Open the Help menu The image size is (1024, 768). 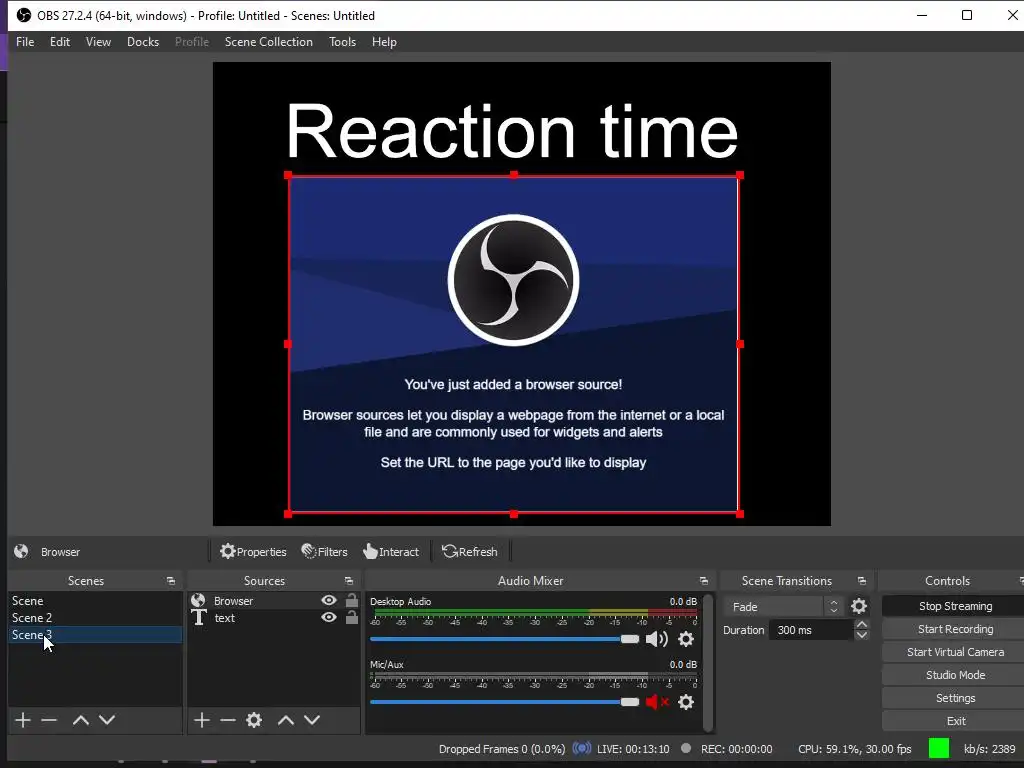point(384,42)
